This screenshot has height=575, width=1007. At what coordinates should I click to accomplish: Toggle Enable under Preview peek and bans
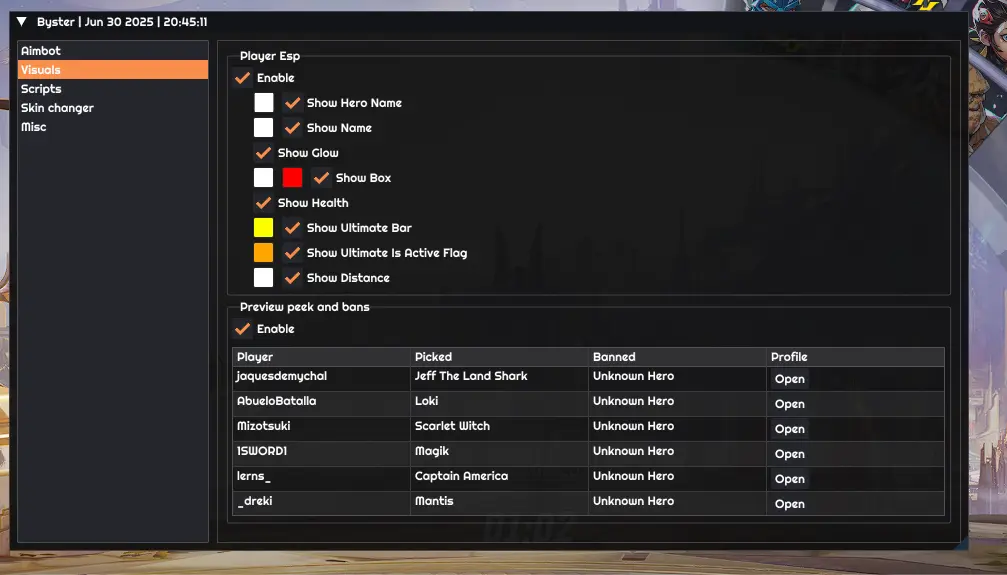[x=243, y=329]
